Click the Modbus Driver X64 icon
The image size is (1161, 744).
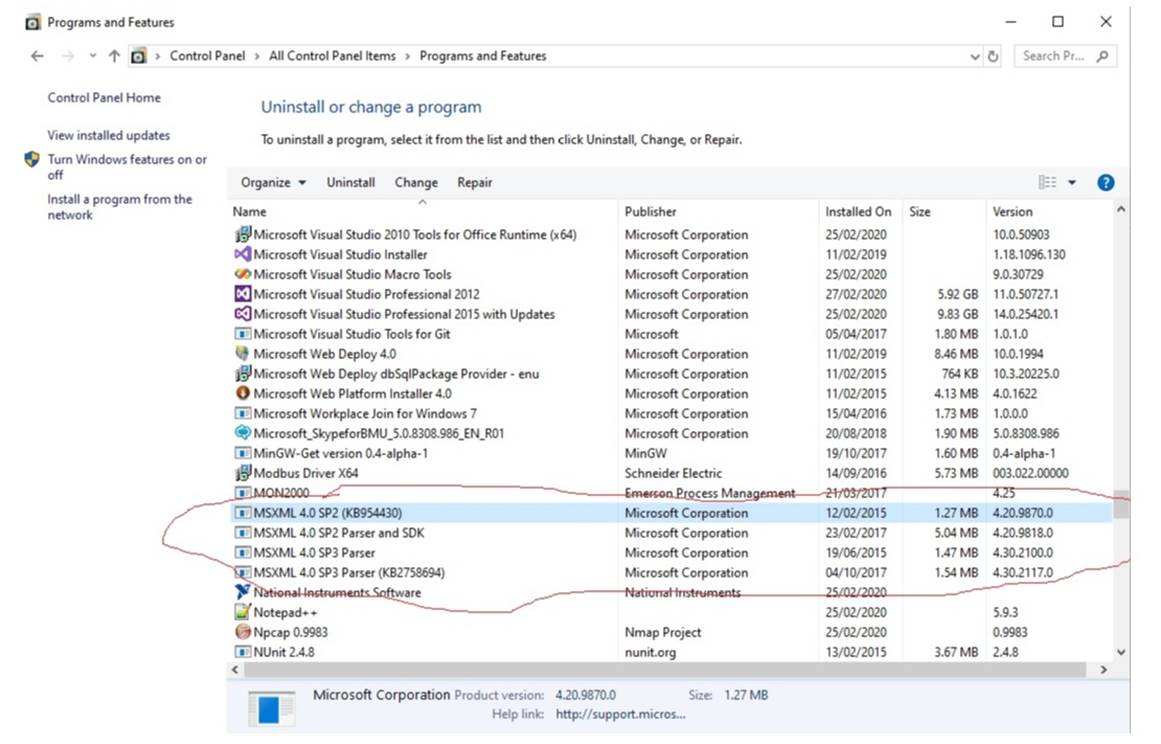[242, 473]
